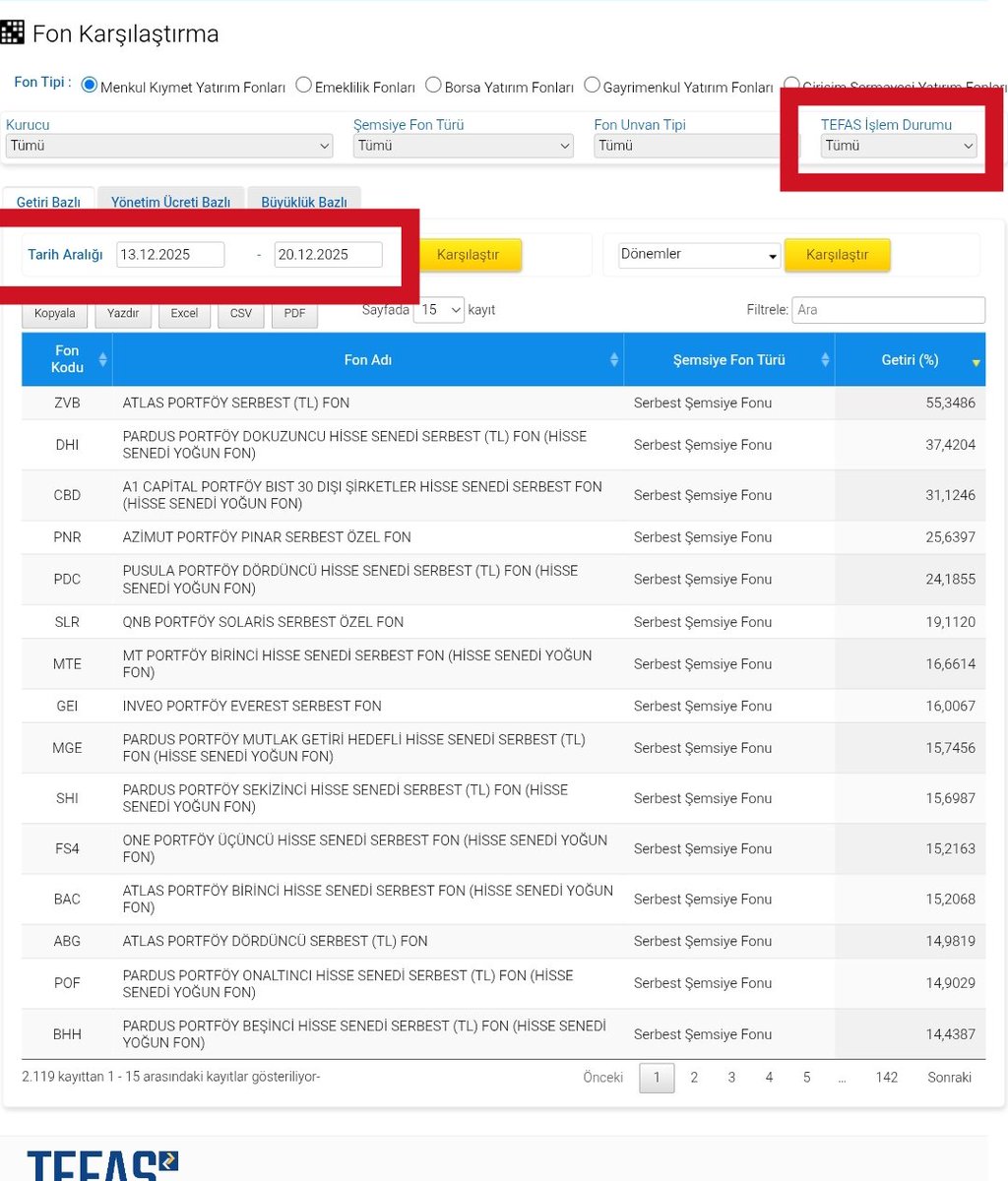
Task: Click fund code MTE
Action: [x=67, y=664]
